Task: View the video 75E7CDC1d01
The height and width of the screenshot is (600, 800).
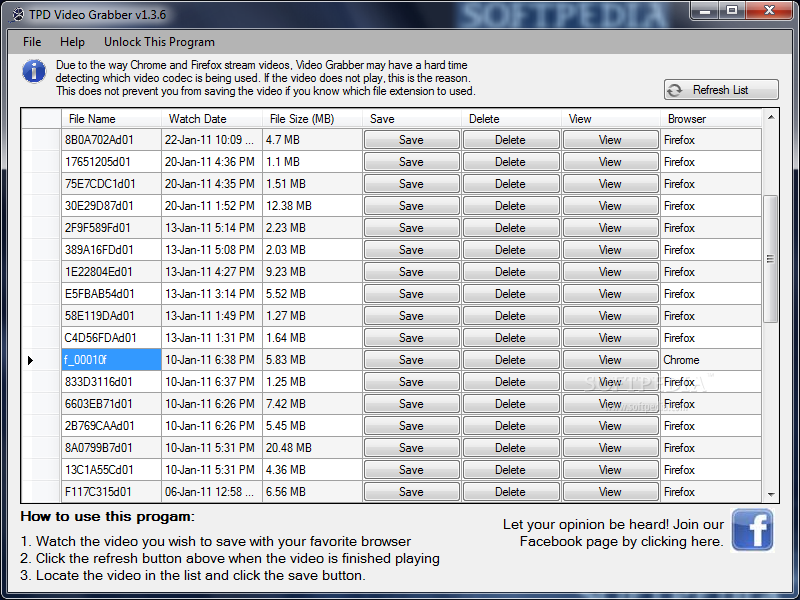Action: pos(610,184)
